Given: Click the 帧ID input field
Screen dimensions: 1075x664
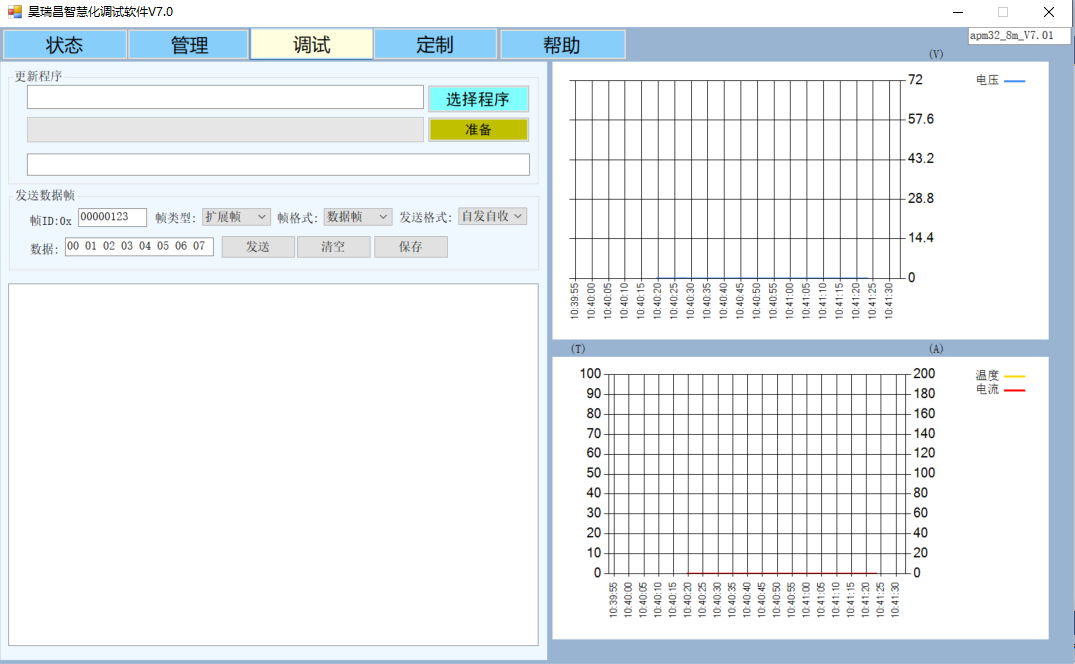Looking at the screenshot, I should coord(112,217).
